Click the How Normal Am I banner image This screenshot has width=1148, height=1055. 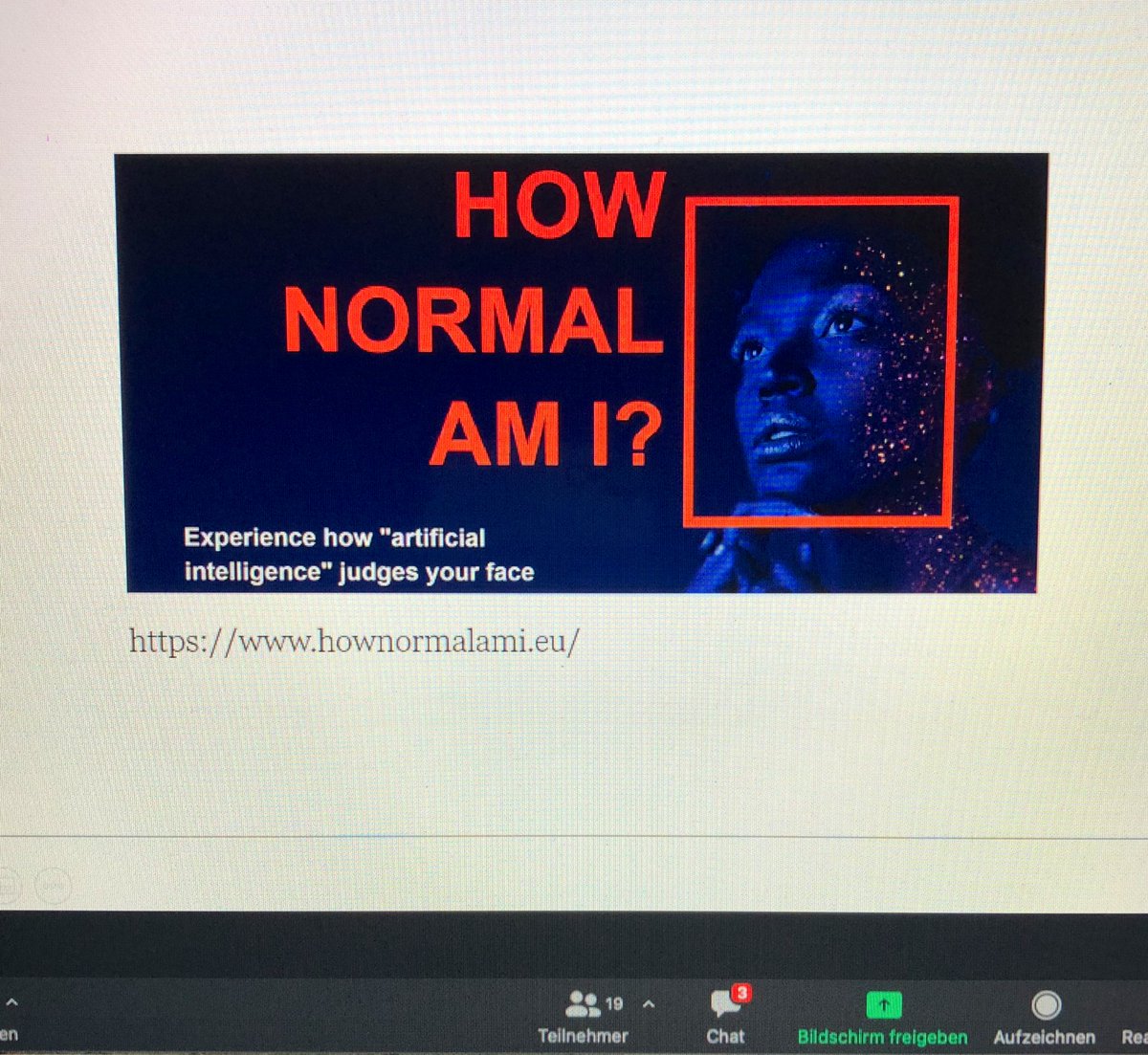[582, 373]
